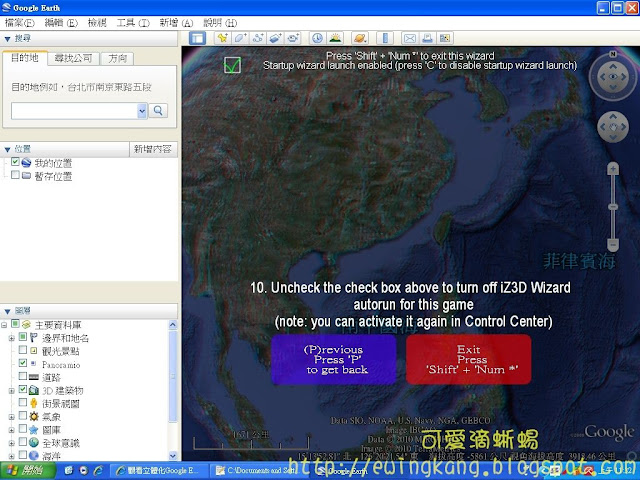
Task: Add a placemark with the pushpin icon
Action: click(x=222, y=38)
